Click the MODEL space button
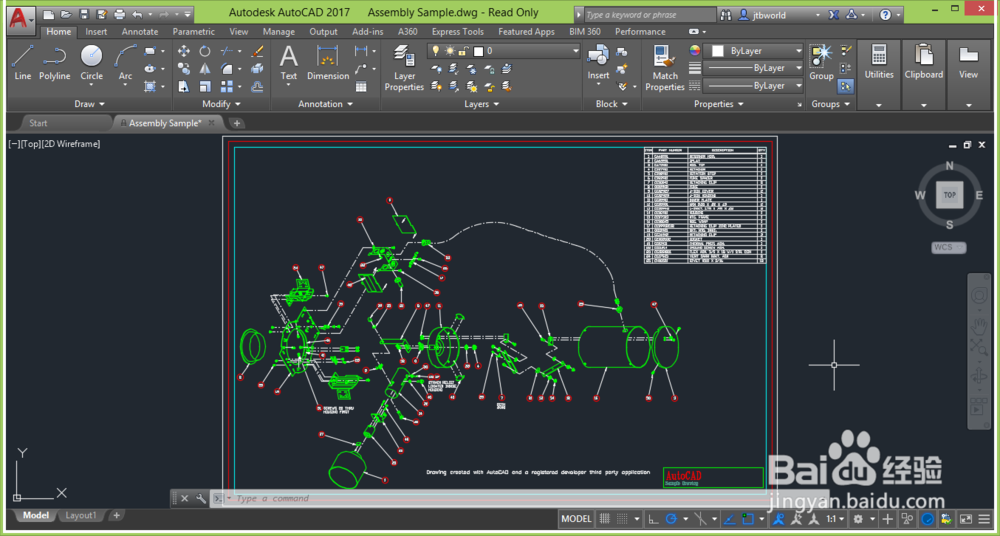 coord(576,519)
